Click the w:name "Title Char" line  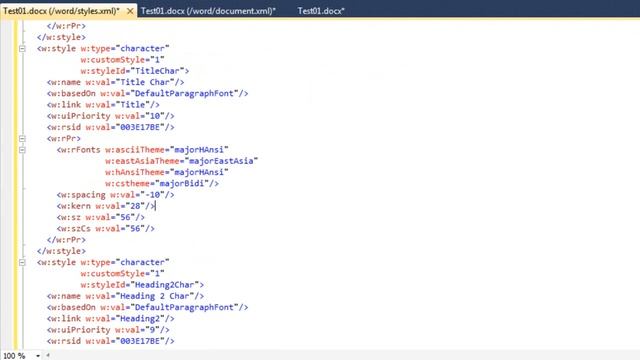click(x=116, y=82)
